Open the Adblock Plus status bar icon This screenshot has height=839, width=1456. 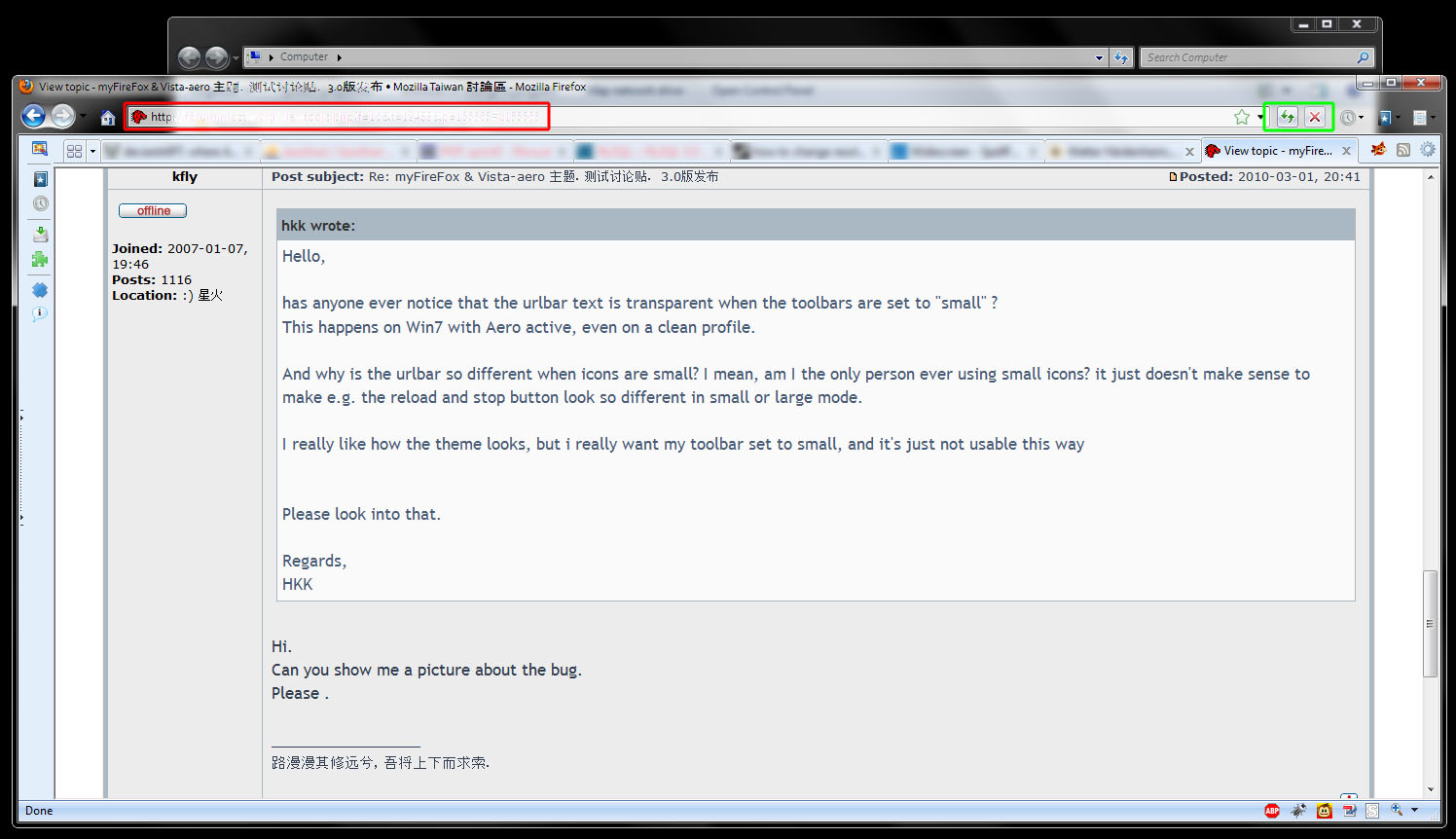point(1272,811)
